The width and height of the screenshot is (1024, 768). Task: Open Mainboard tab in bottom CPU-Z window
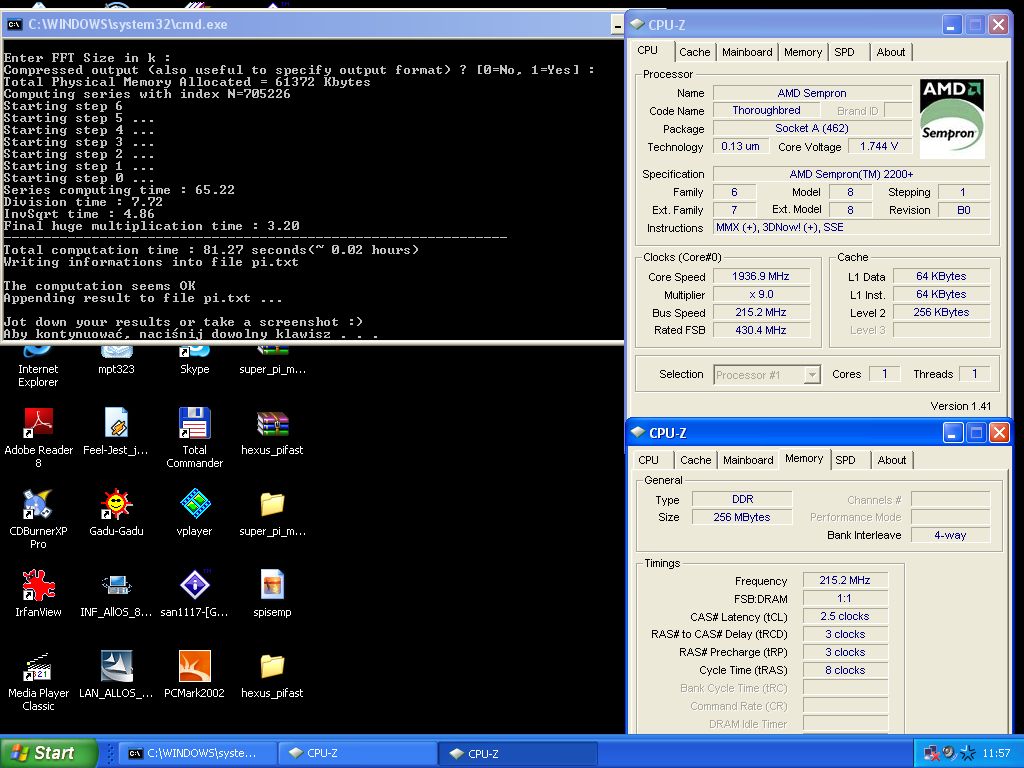(x=748, y=460)
